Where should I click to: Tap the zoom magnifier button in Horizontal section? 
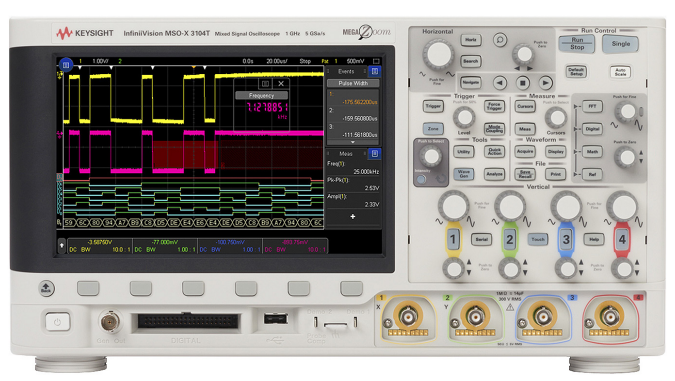pyautogui.click(x=500, y=40)
